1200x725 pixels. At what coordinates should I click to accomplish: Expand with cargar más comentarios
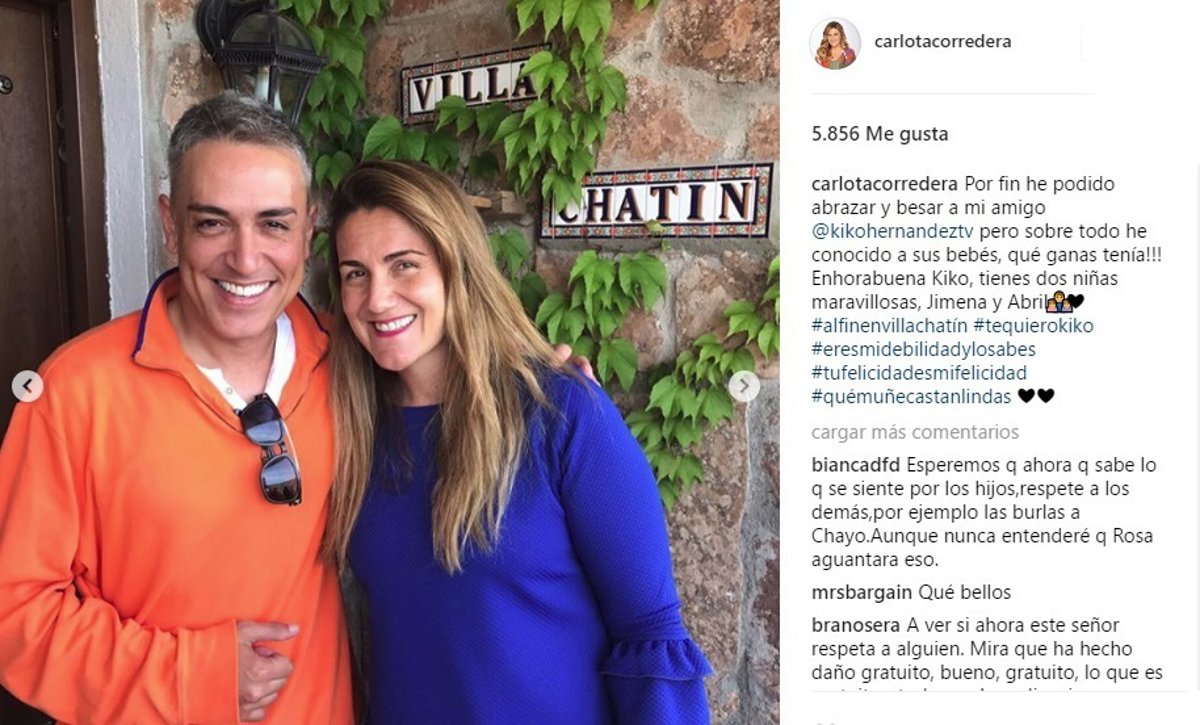(x=915, y=432)
